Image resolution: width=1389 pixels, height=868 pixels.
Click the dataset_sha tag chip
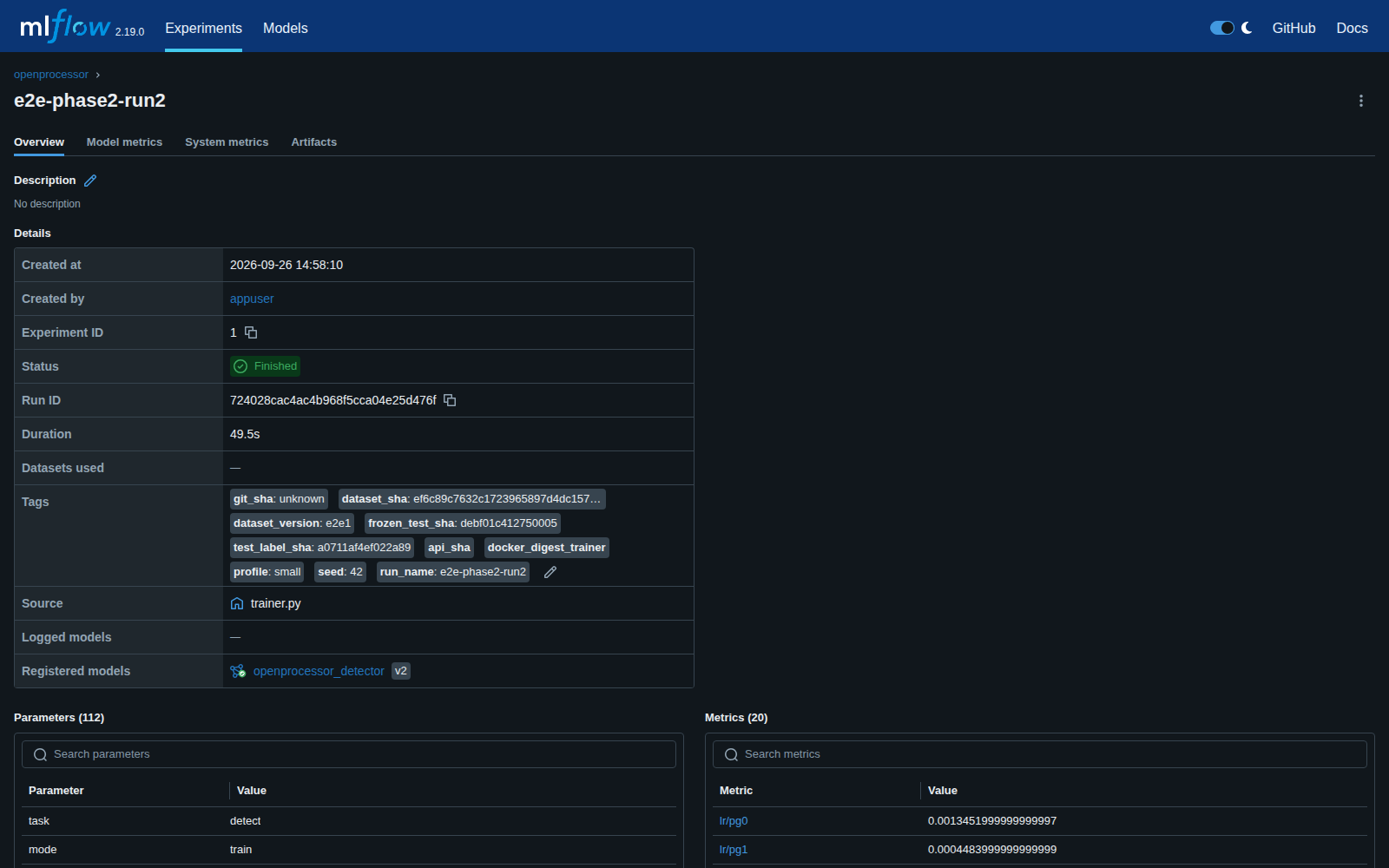pos(471,499)
